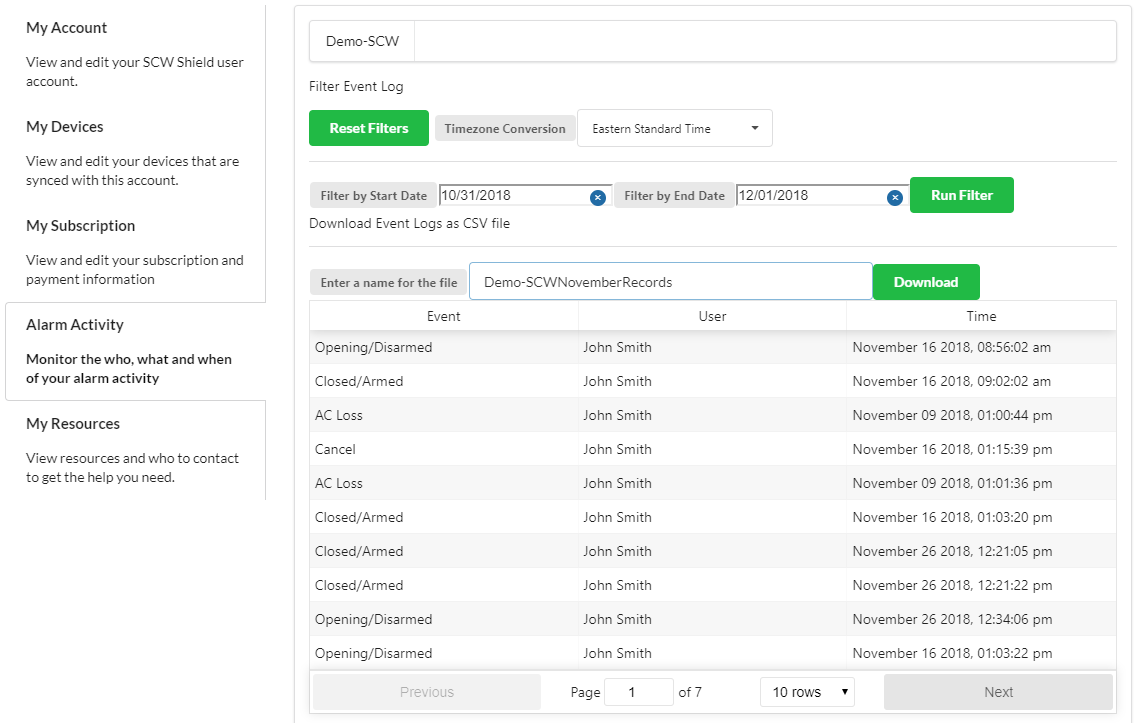
Task: Select the Cancel event row
Action: coord(712,449)
